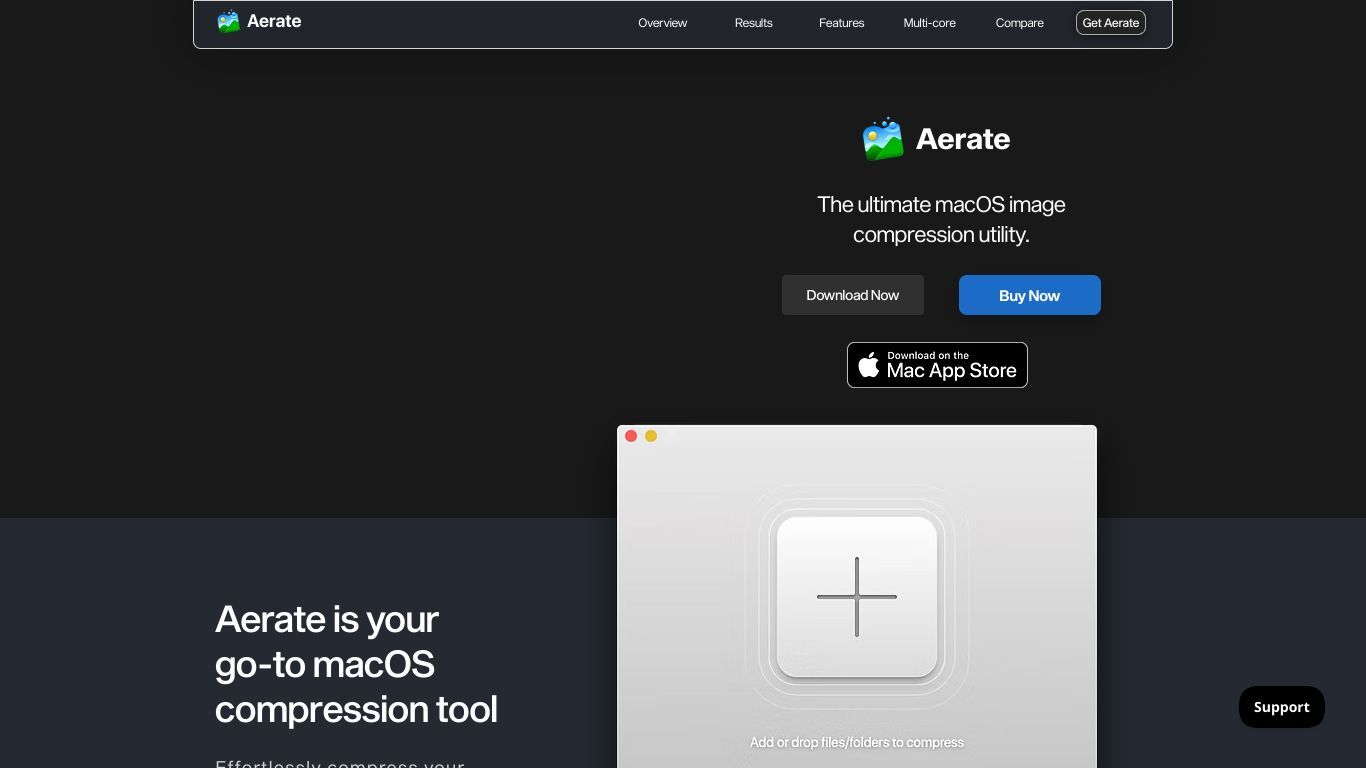Open the Compare nav link
The height and width of the screenshot is (768, 1366).
pyautogui.click(x=1020, y=23)
